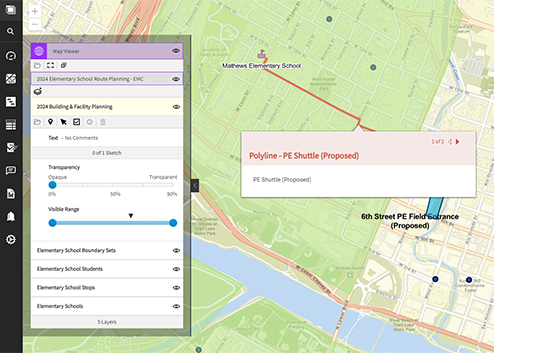Click the info circle sketch icon

(90, 122)
